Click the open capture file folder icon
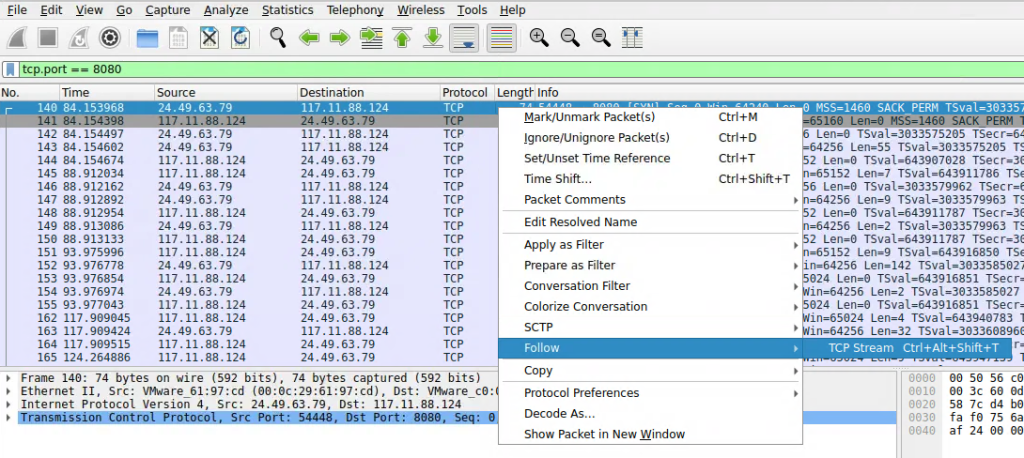The height and width of the screenshot is (458, 1024). (148, 38)
